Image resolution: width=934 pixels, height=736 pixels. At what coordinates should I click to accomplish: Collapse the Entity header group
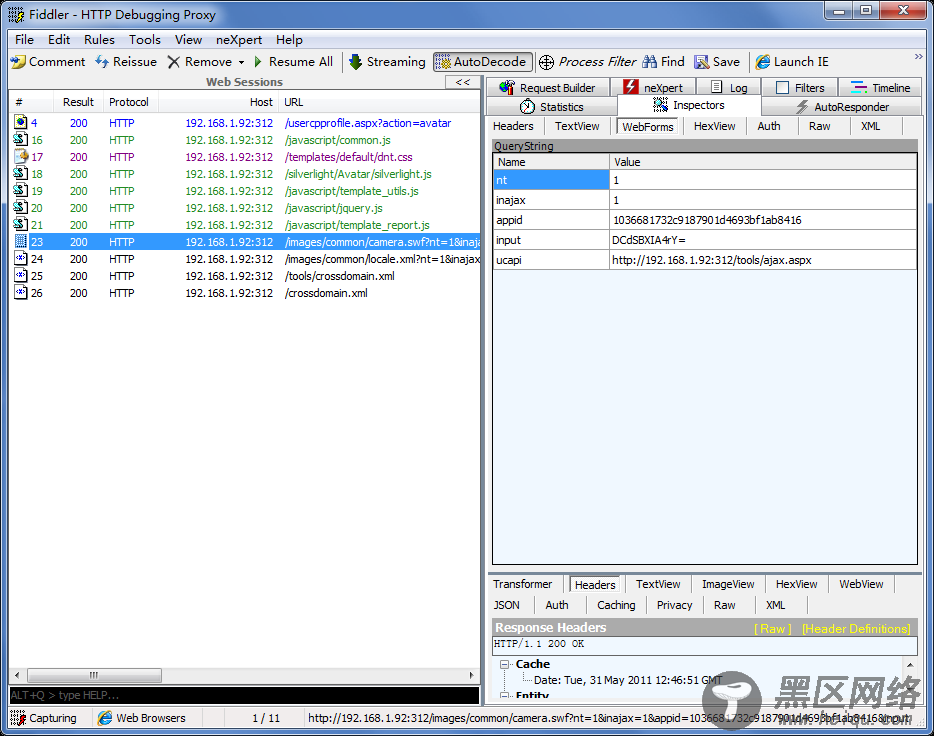pyautogui.click(x=505, y=695)
